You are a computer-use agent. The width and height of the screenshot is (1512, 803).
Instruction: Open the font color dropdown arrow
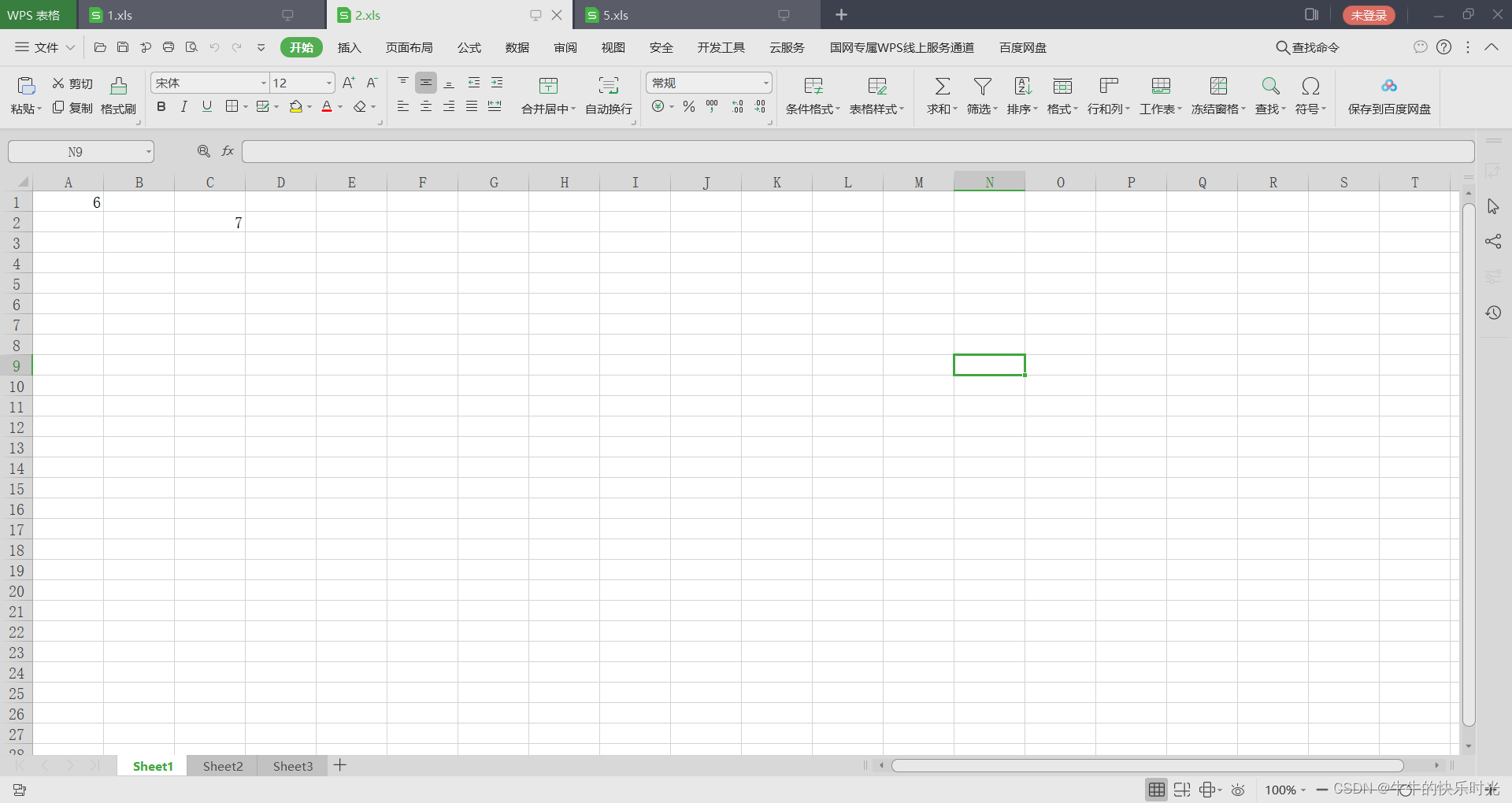(339, 107)
